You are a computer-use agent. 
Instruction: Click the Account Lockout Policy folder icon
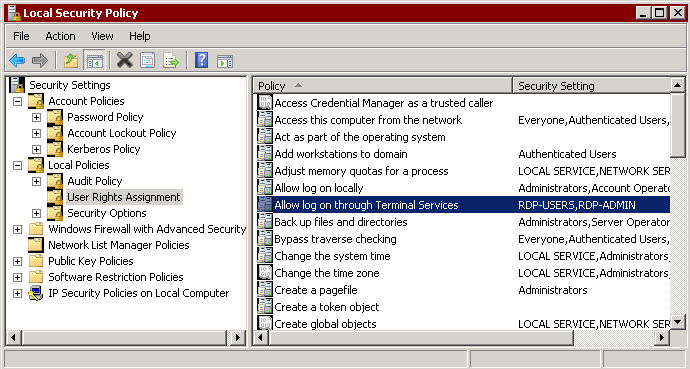click(55, 133)
